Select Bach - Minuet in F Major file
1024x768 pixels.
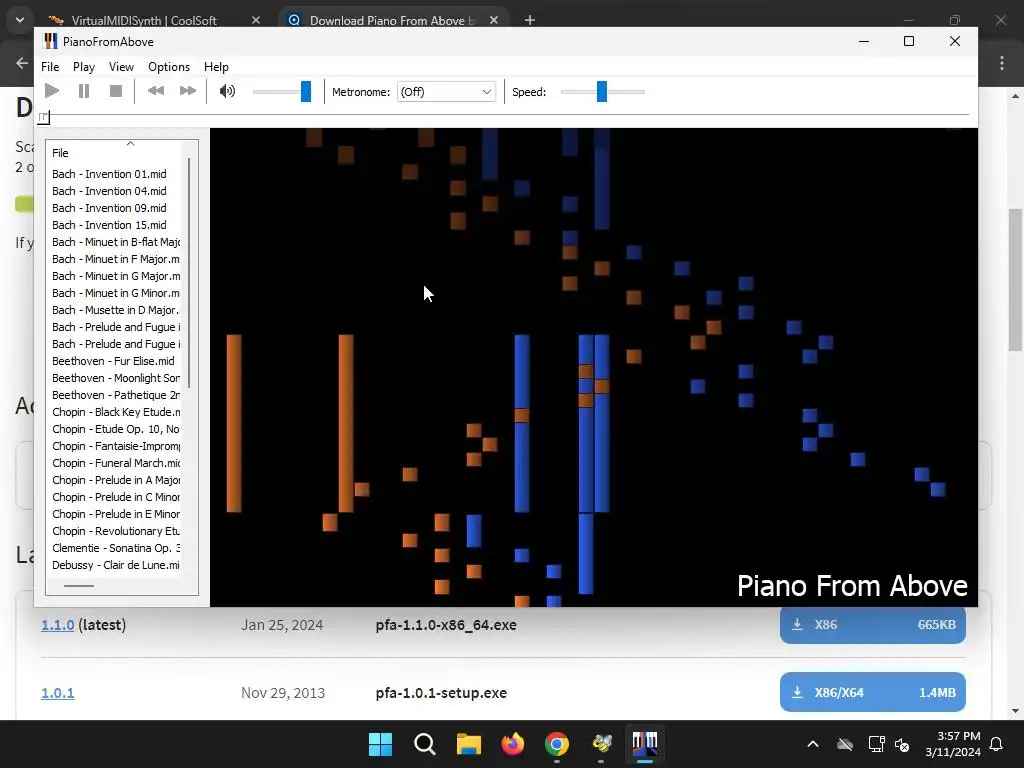coord(116,259)
